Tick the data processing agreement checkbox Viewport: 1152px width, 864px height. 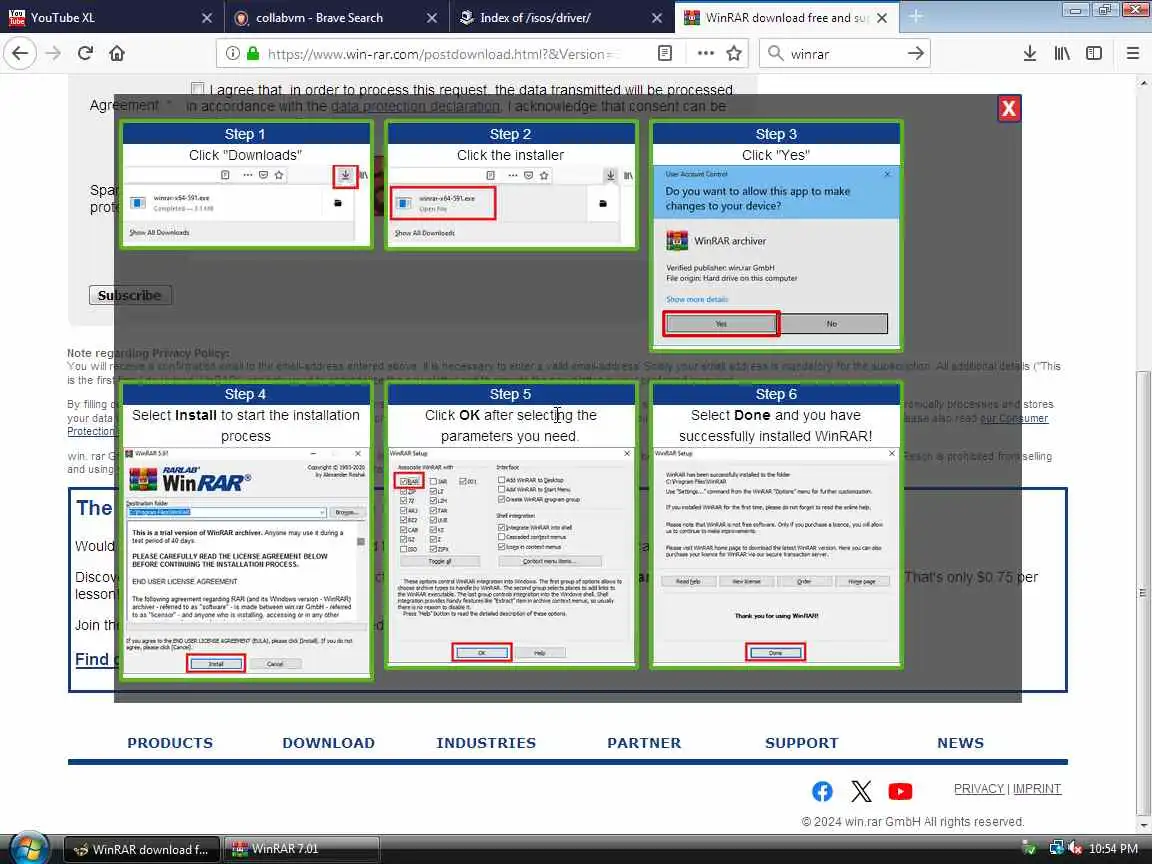(x=197, y=89)
